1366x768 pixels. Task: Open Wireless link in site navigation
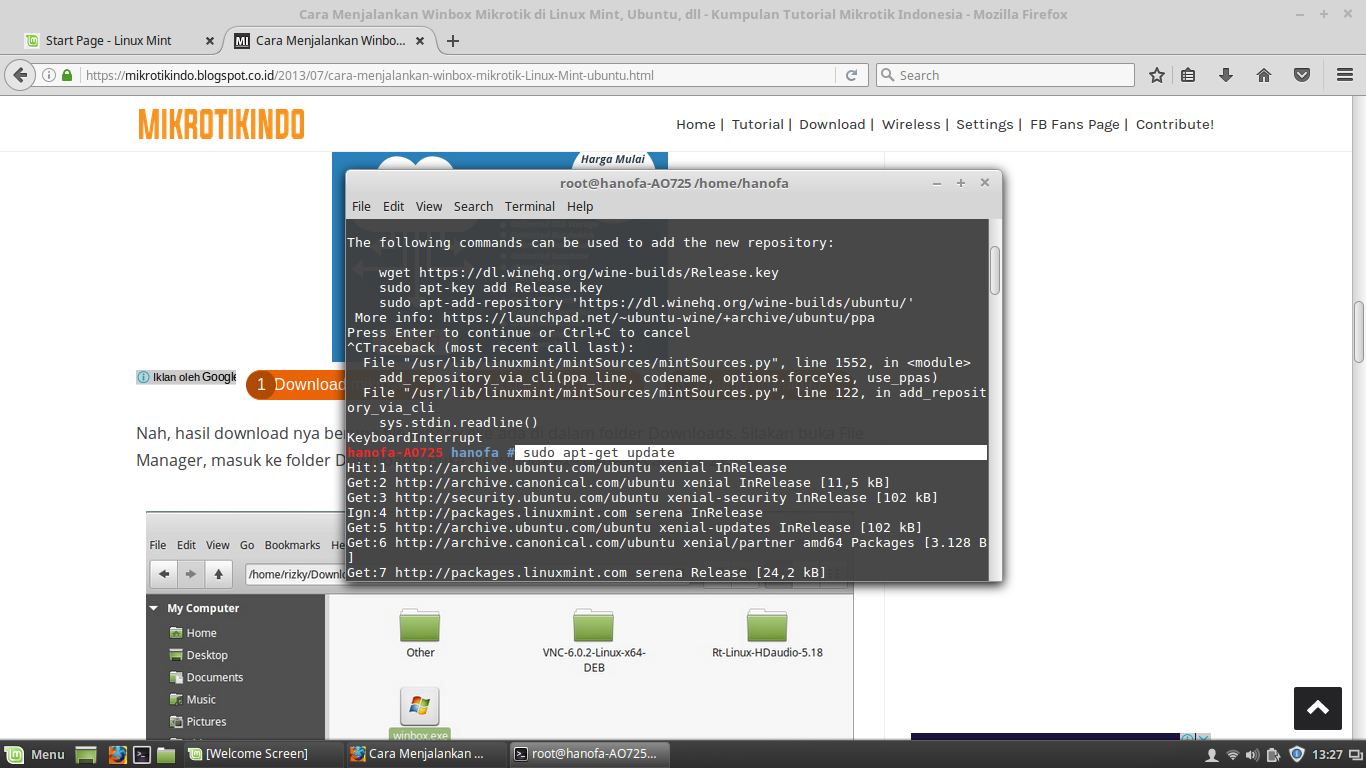[911, 124]
